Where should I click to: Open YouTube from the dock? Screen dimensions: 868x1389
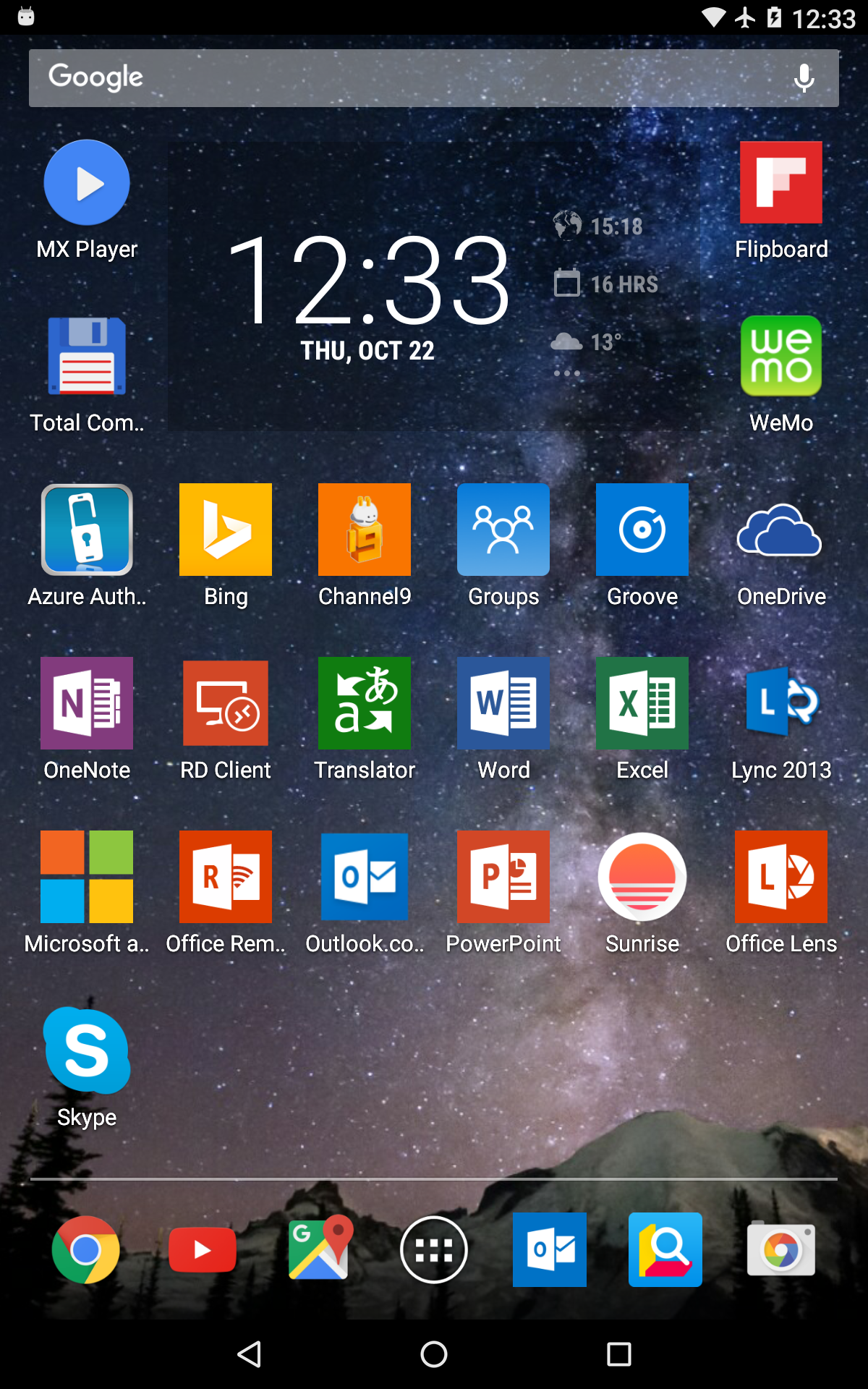coord(203,1249)
